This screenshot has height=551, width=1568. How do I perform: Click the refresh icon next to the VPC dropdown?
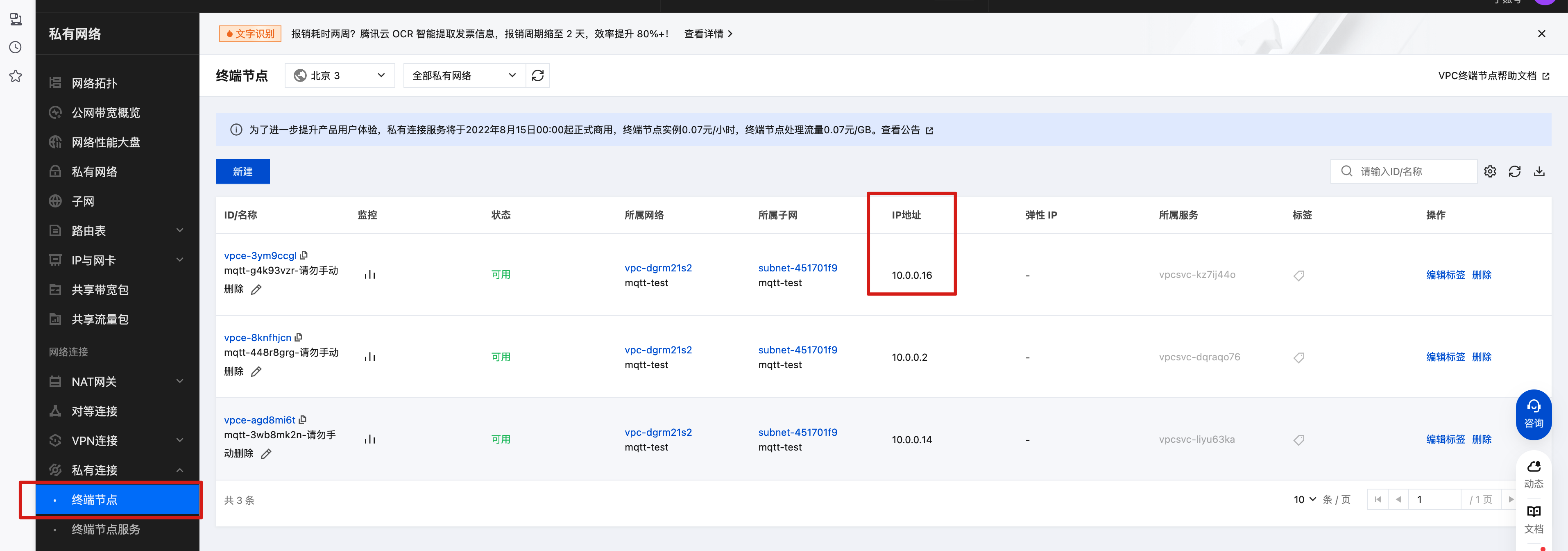pos(537,75)
